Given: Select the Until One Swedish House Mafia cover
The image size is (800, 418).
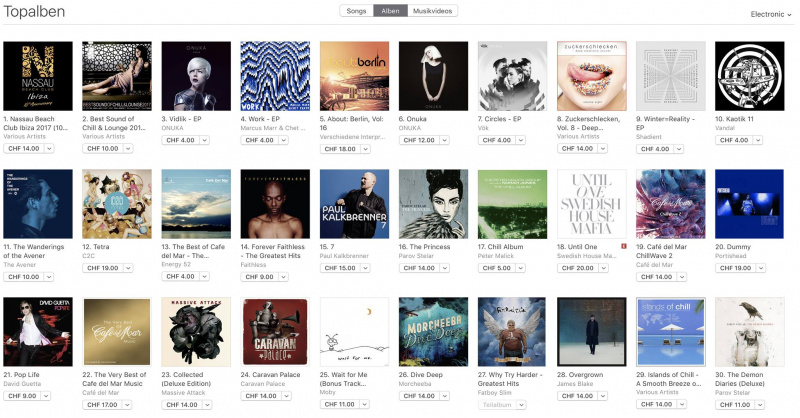Looking at the screenshot, I should pos(591,204).
